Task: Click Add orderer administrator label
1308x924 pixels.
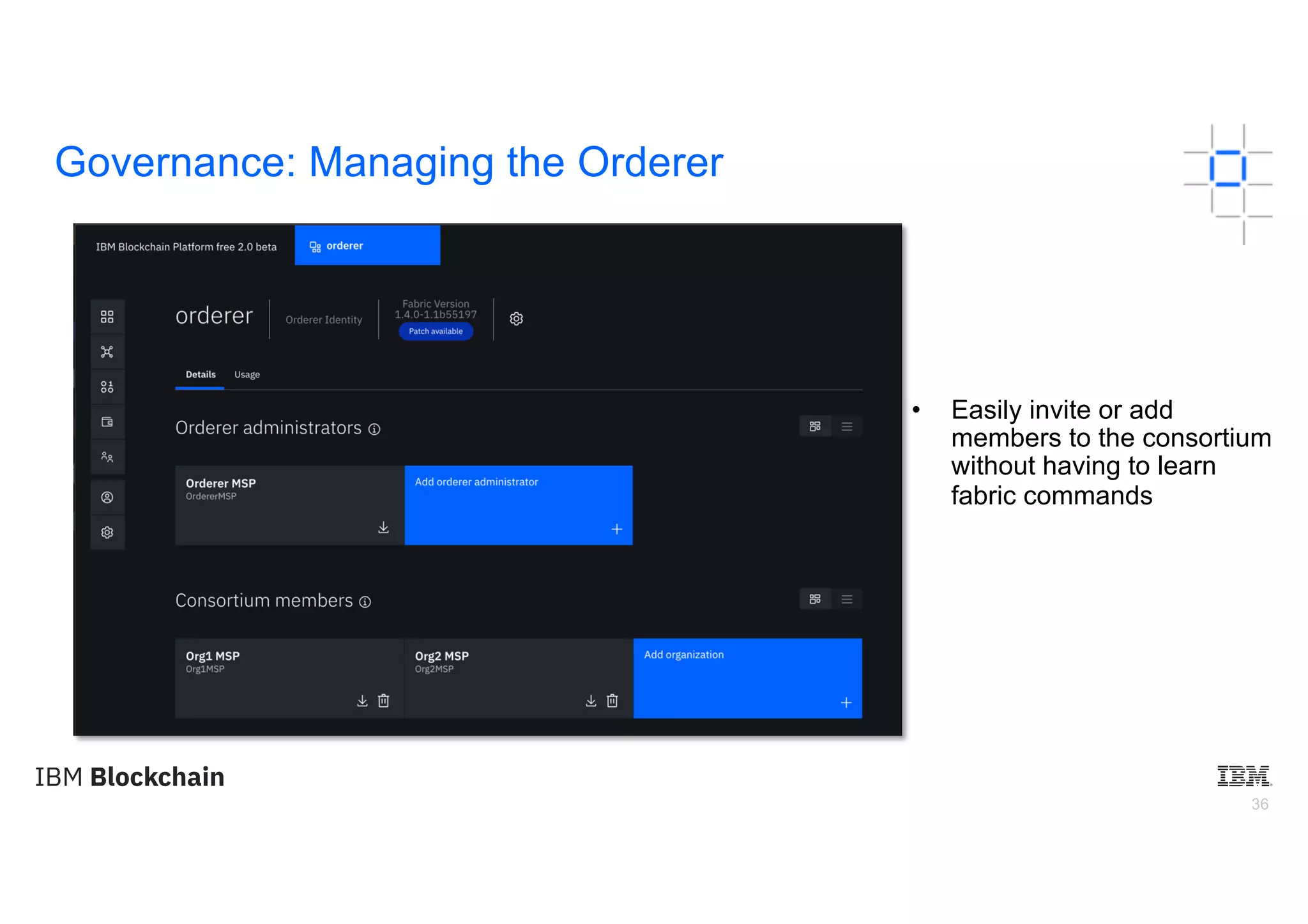Action: pyautogui.click(x=476, y=482)
